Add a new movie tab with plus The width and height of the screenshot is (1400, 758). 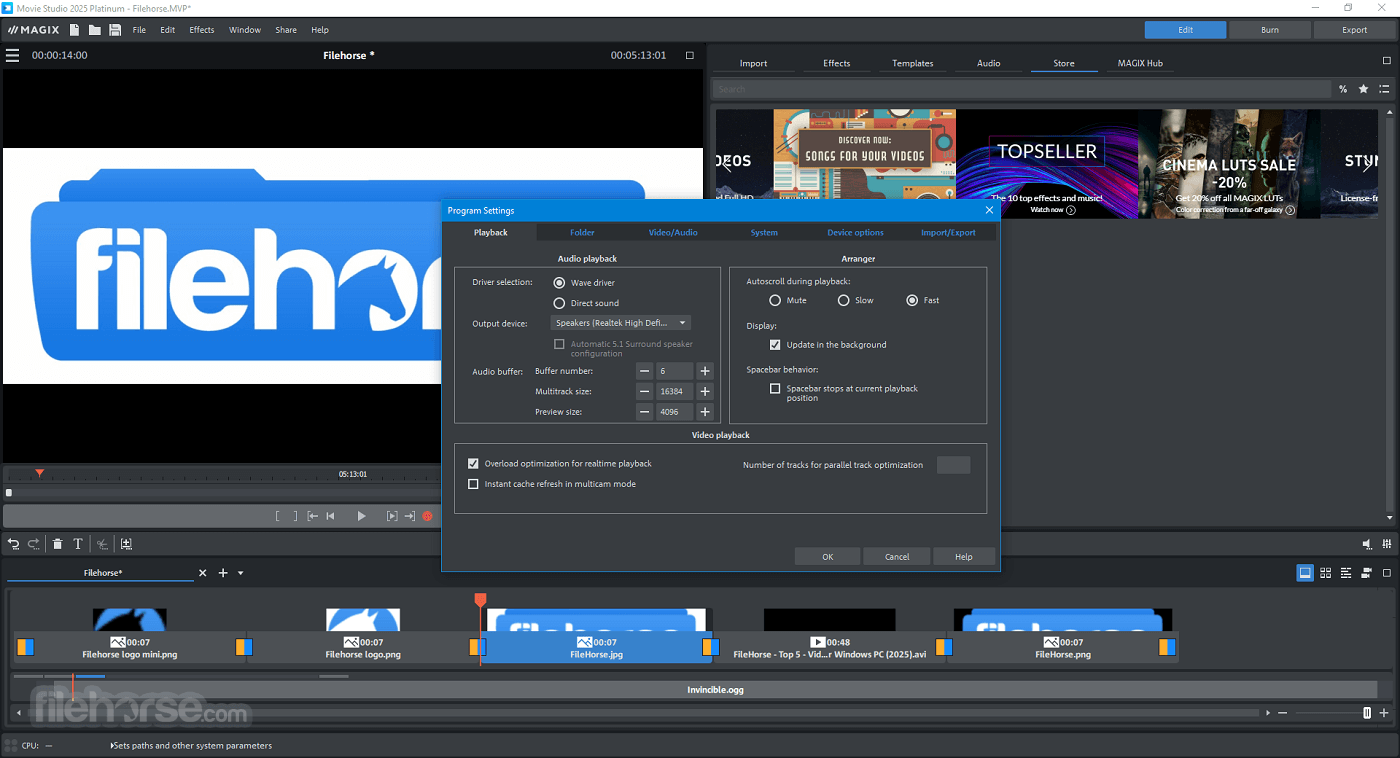click(x=223, y=573)
